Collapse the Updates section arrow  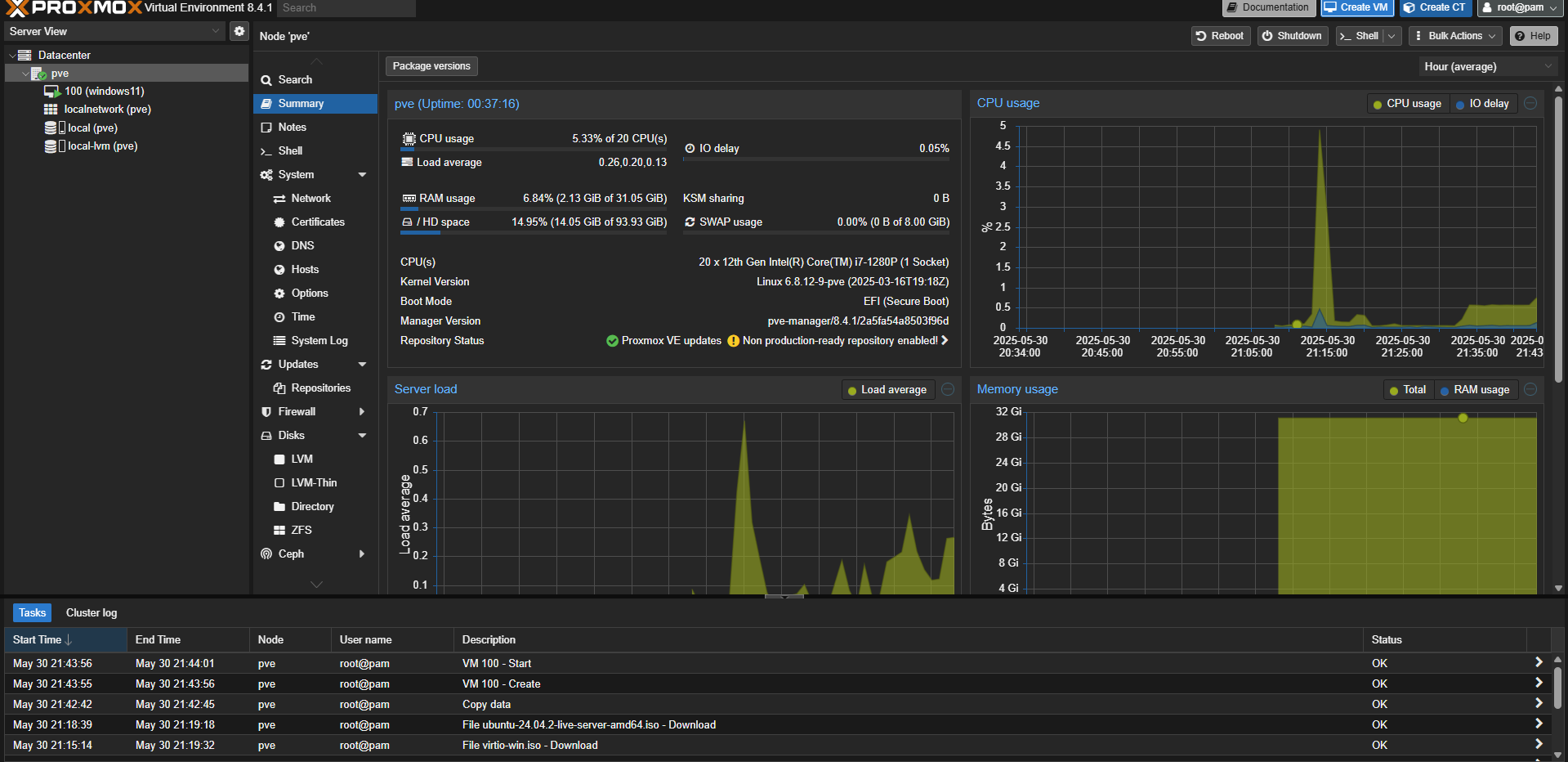pyautogui.click(x=362, y=365)
